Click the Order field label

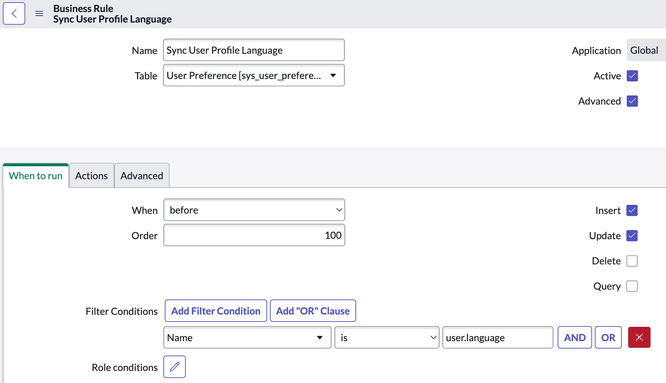[x=144, y=236]
